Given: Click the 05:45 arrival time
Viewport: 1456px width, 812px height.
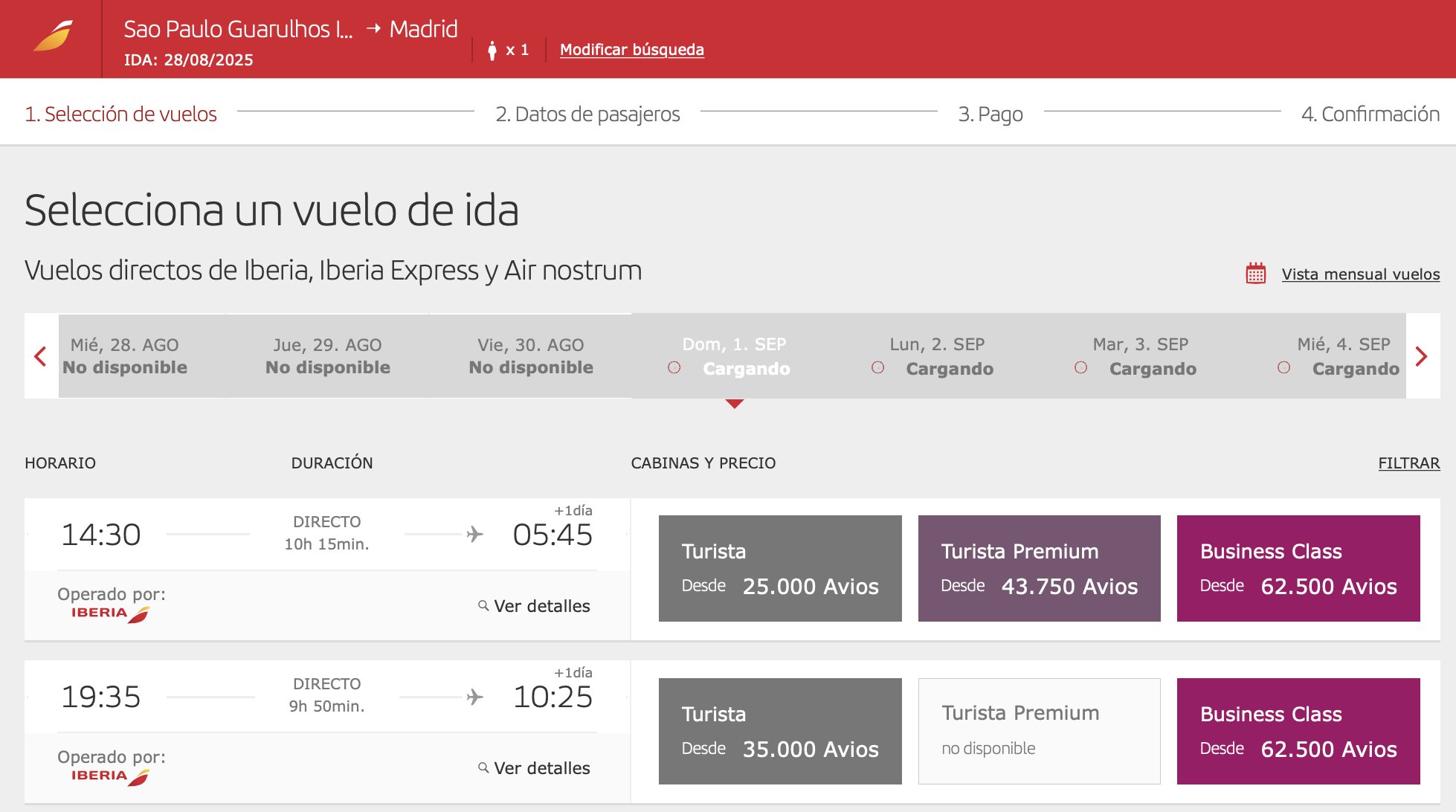Looking at the screenshot, I should point(553,535).
